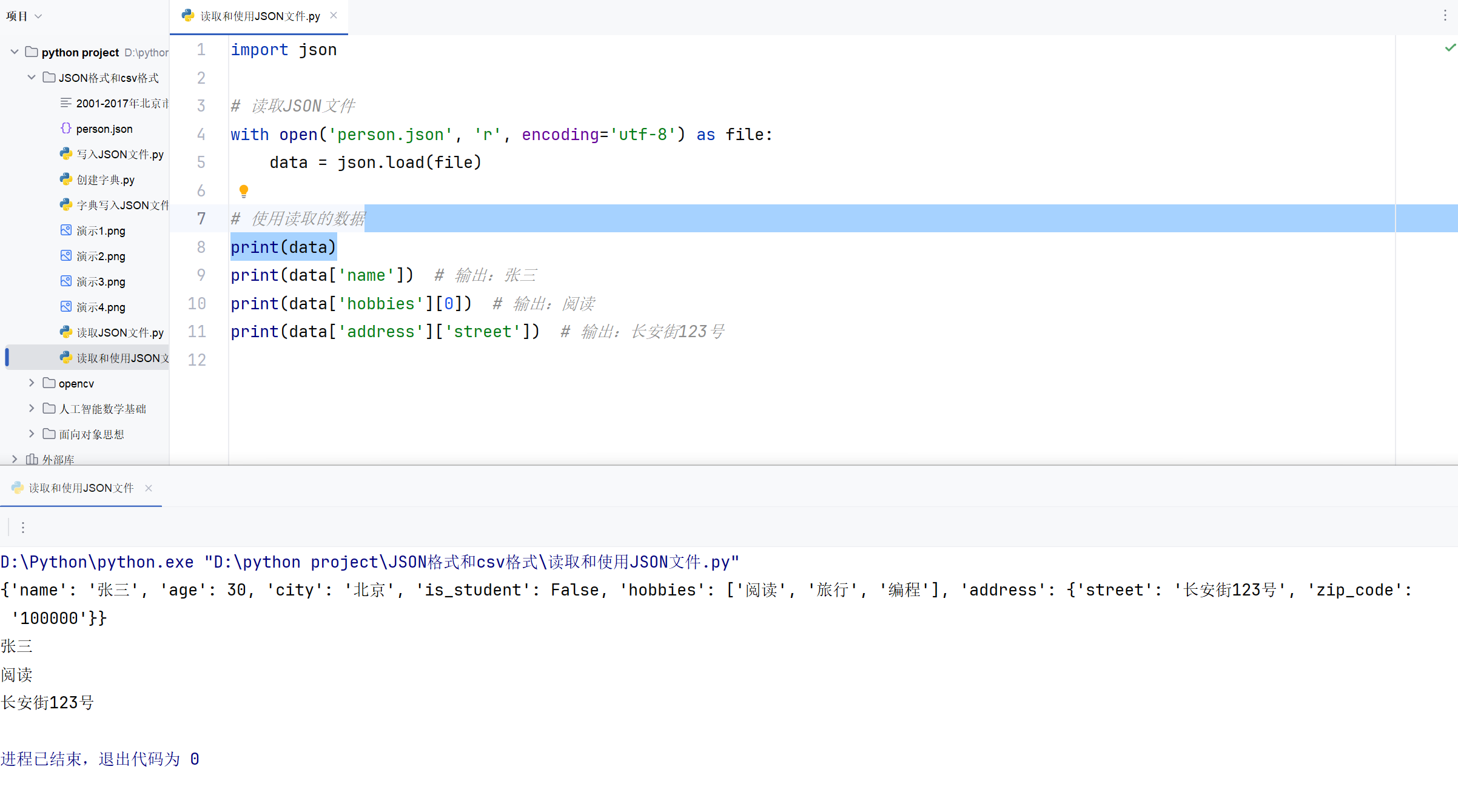The width and height of the screenshot is (1458, 812).
Task: Open the editor tabs three-dot menu
Action: [x=1445, y=16]
